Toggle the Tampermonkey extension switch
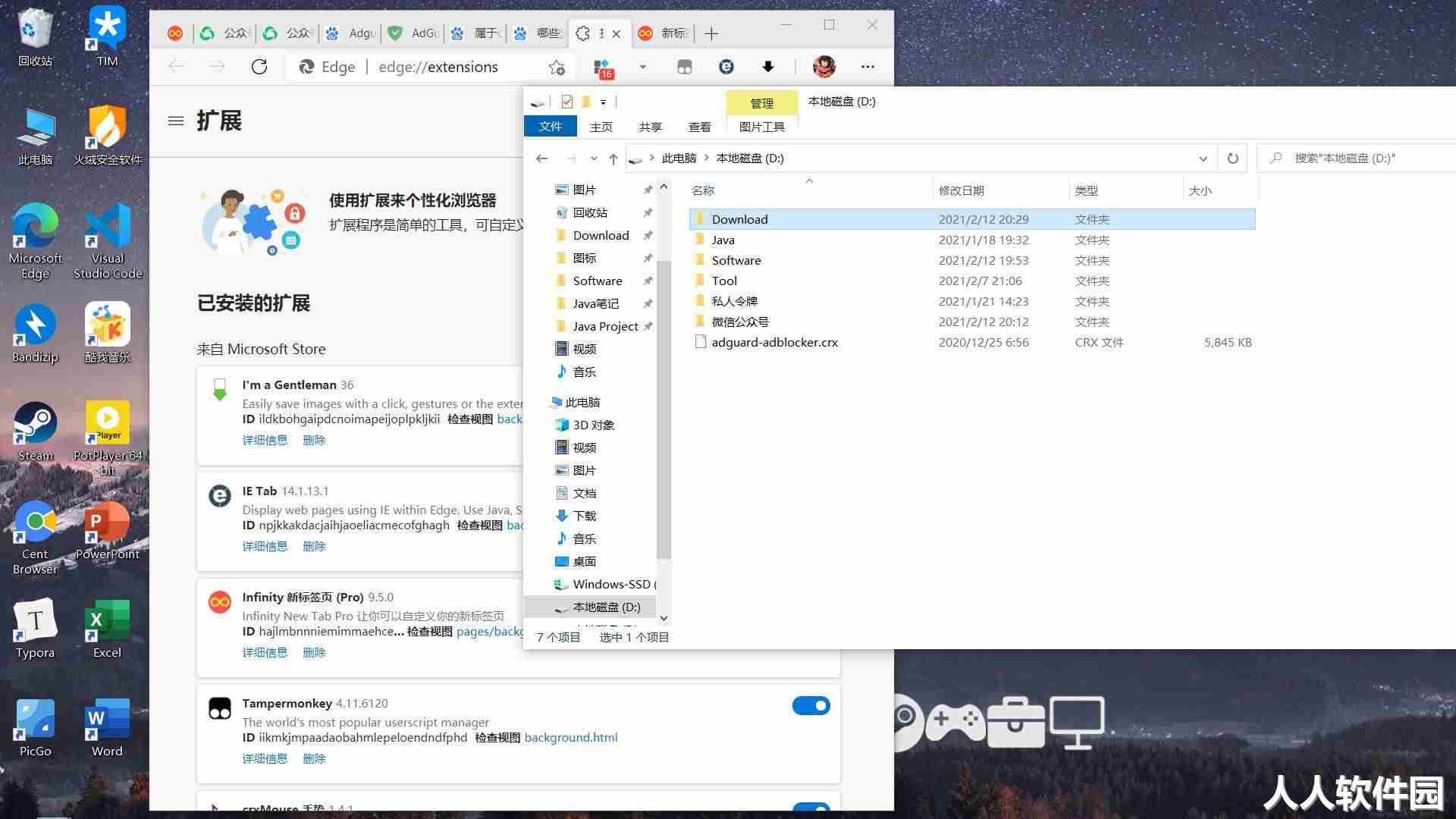 [x=811, y=705]
